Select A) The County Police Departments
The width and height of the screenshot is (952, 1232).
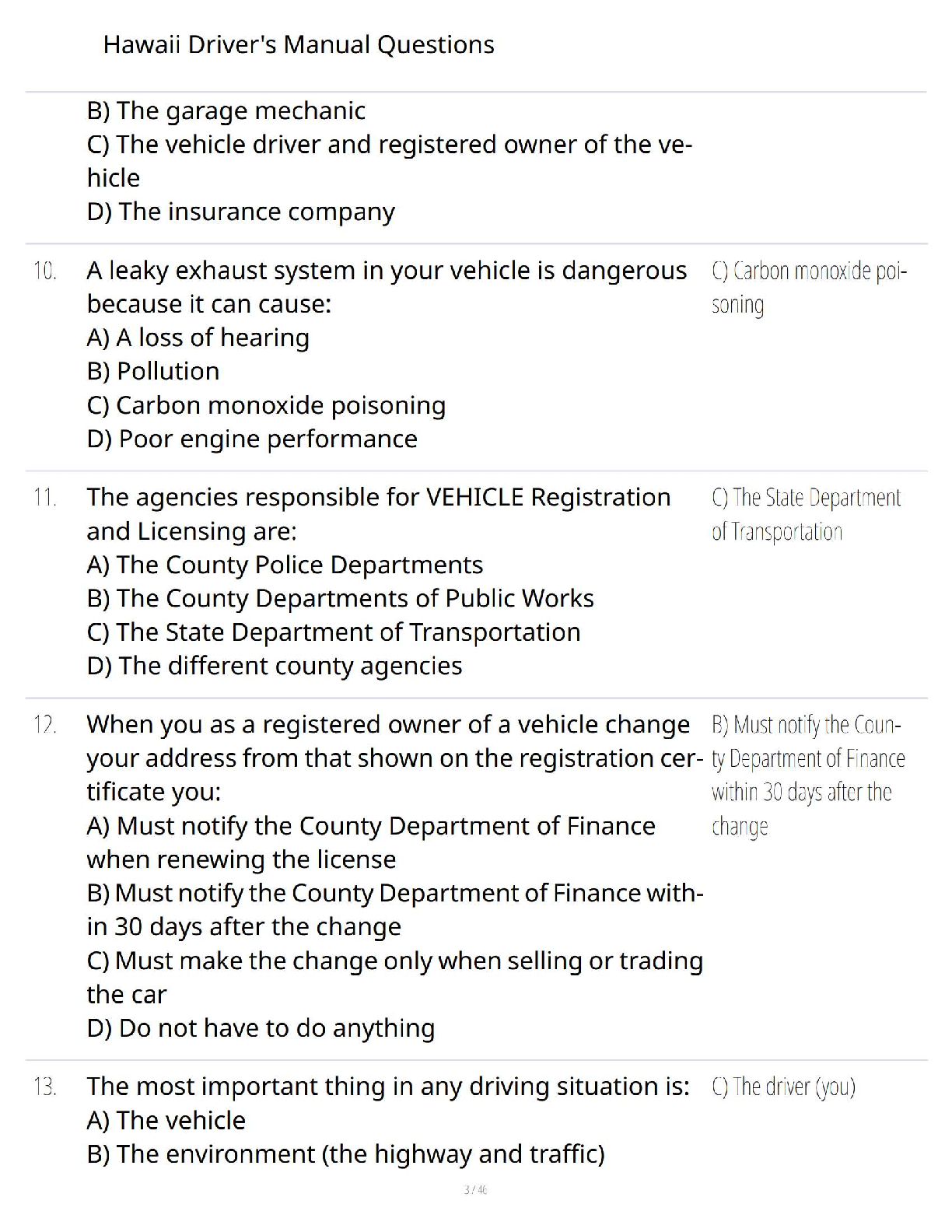pos(285,565)
